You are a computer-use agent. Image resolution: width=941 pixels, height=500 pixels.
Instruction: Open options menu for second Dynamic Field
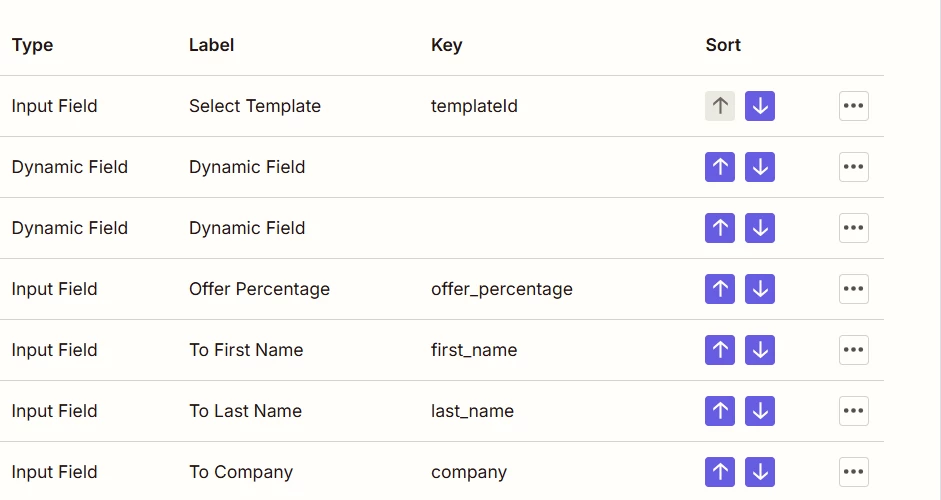(x=853, y=228)
